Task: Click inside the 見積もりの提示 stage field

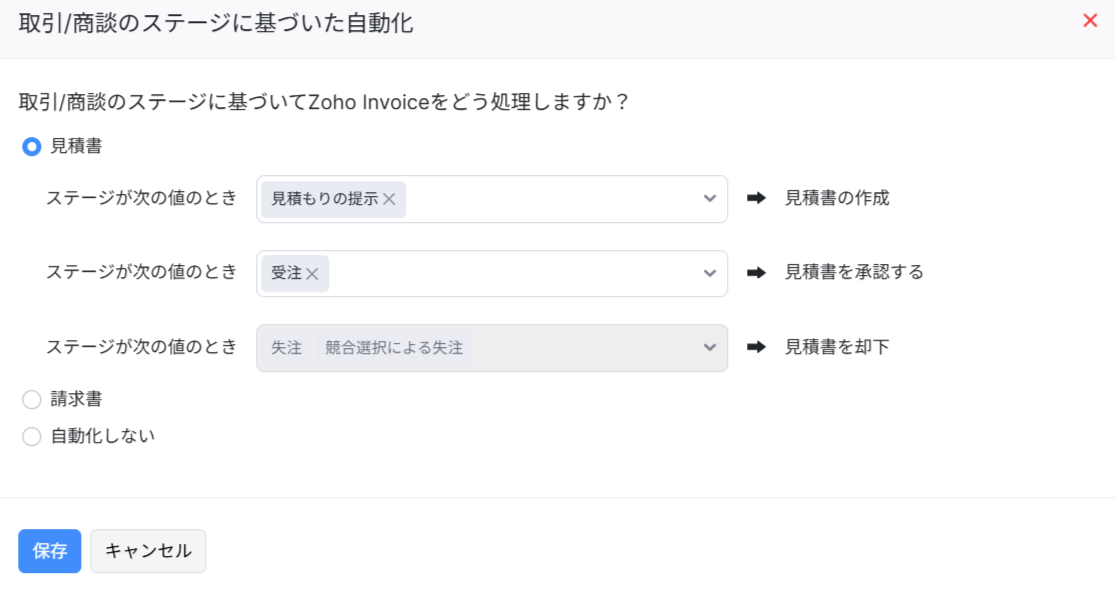Action: (x=550, y=199)
